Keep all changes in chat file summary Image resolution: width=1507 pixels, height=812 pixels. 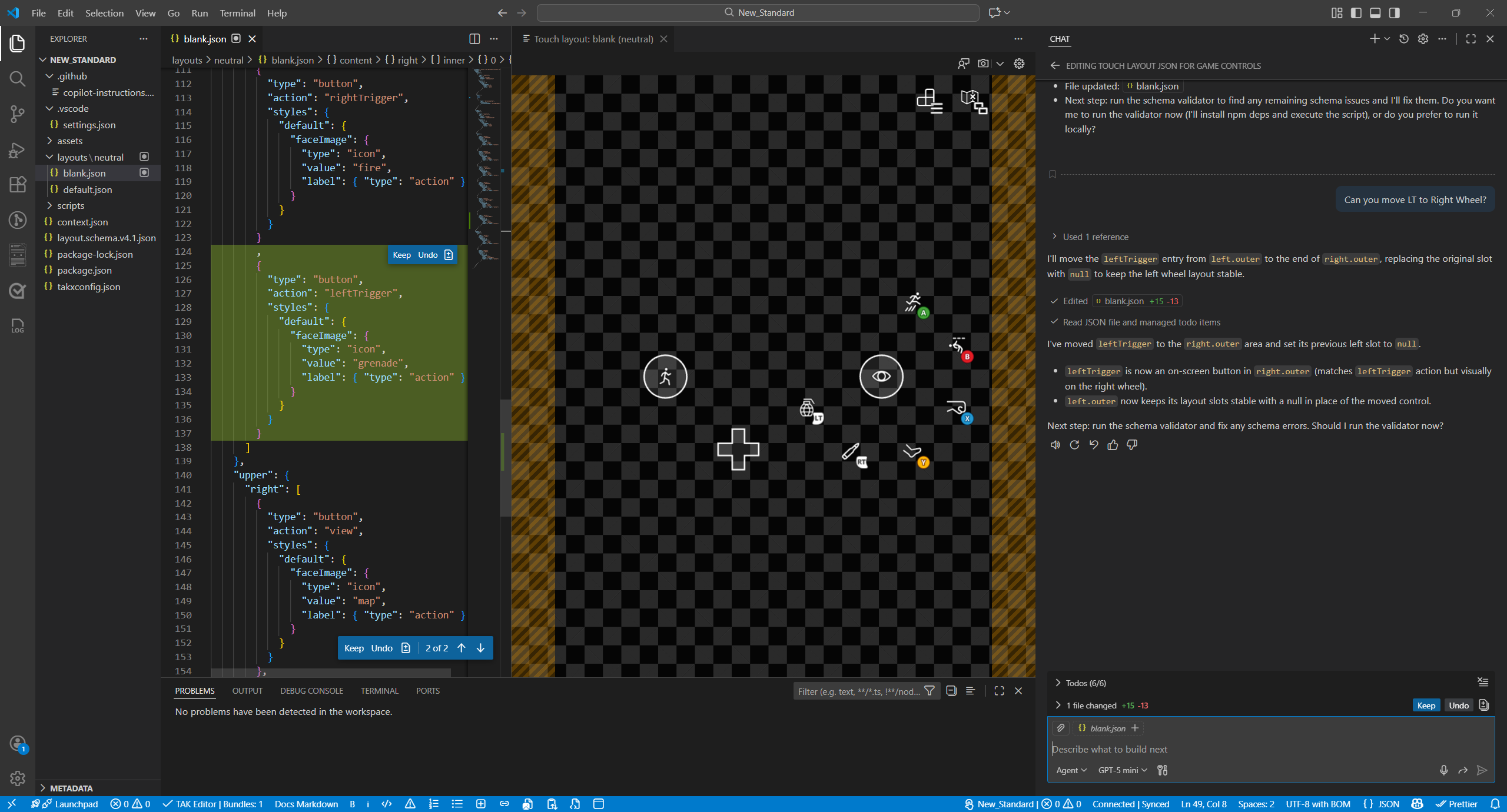click(1426, 705)
